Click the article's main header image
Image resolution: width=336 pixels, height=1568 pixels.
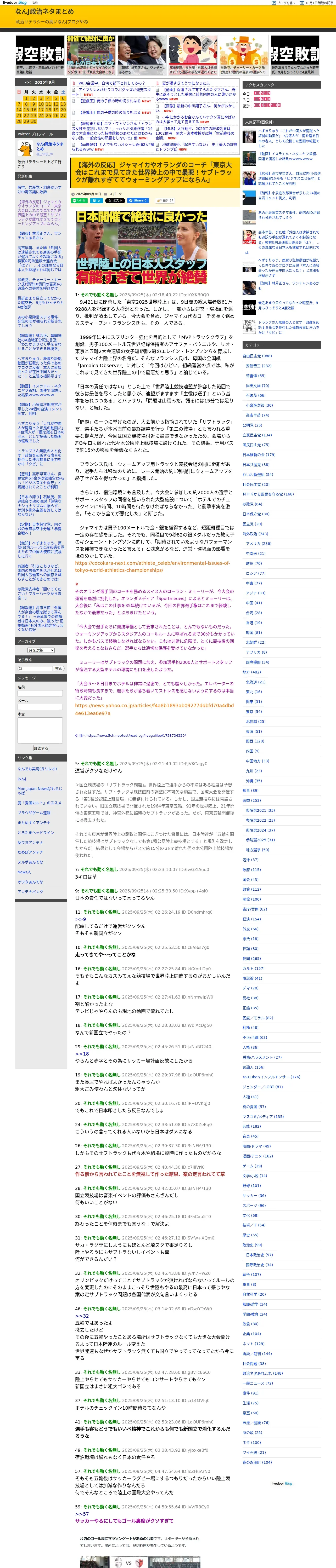tap(142, 247)
